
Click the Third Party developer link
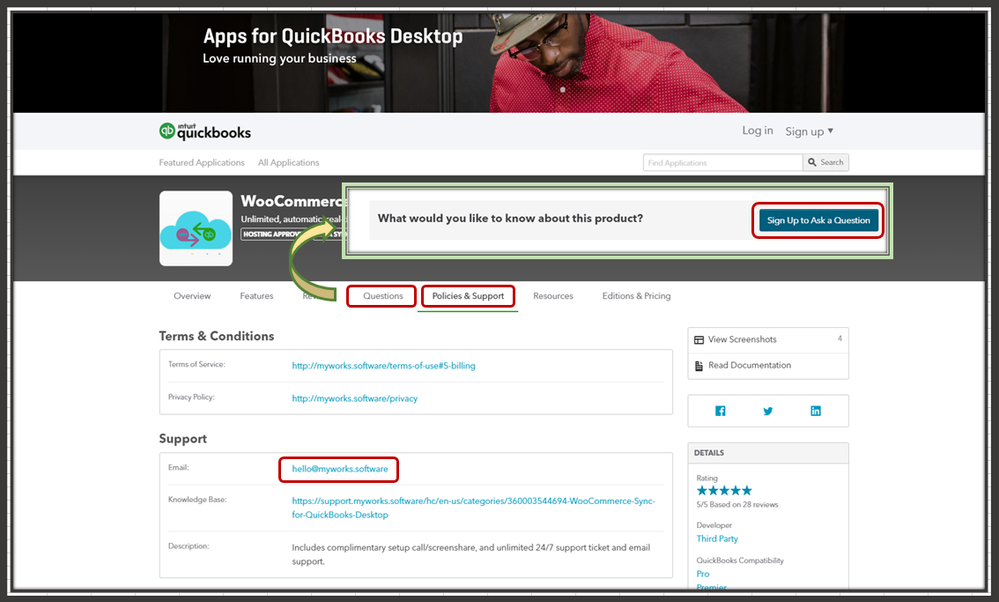[x=717, y=538]
